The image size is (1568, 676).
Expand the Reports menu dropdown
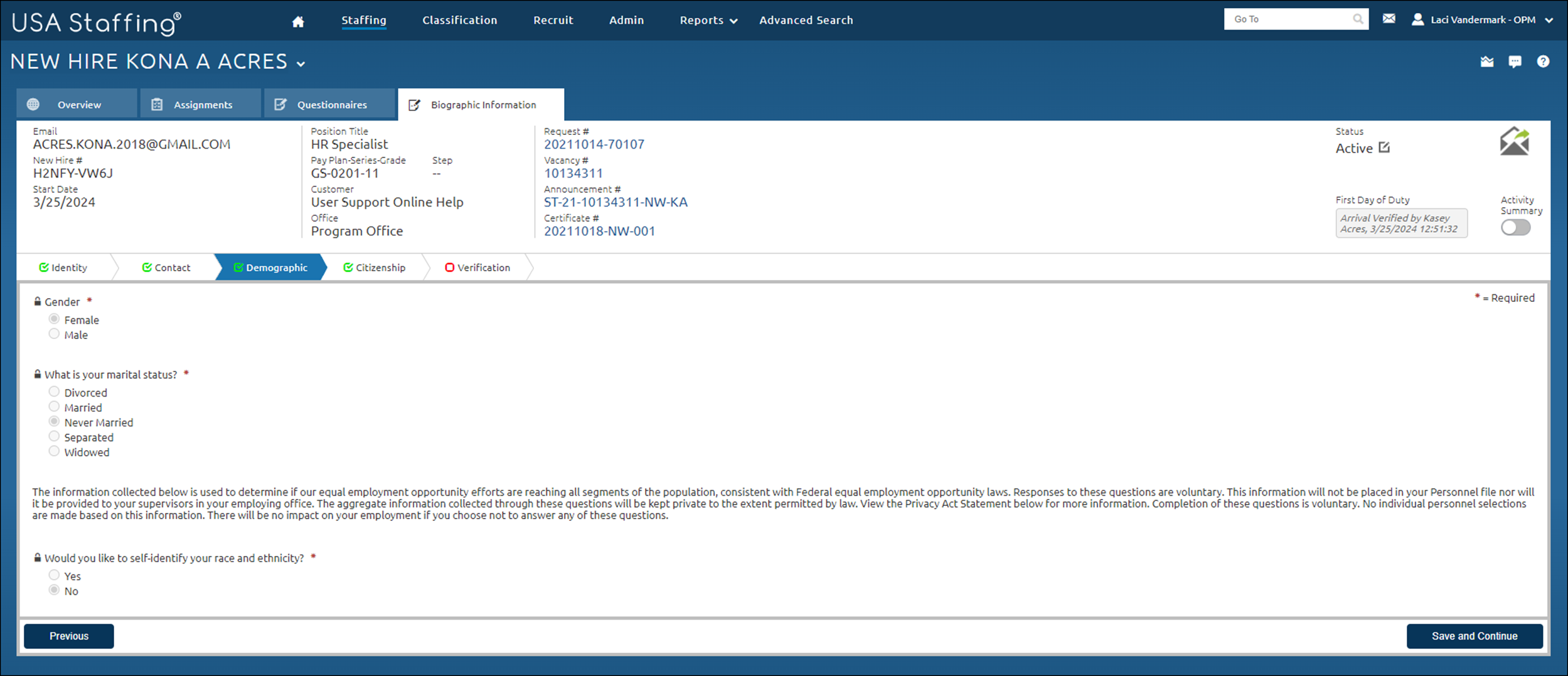click(708, 20)
